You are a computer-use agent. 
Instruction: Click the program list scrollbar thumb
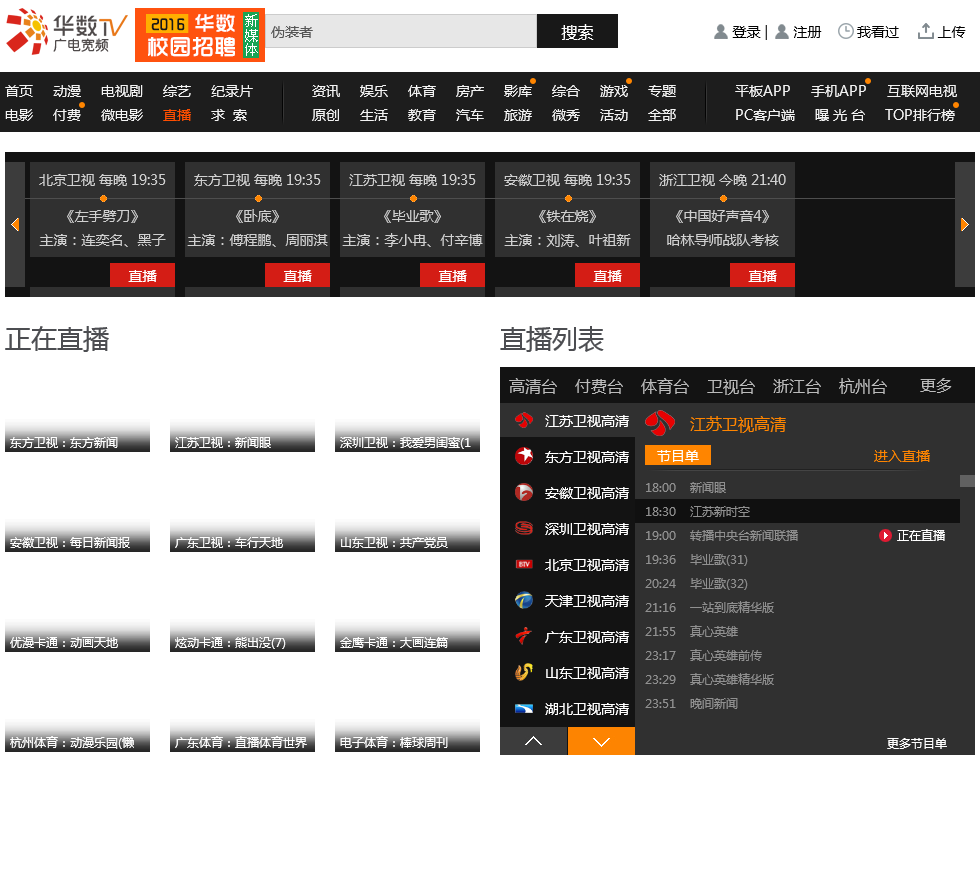pyautogui.click(x=968, y=480)
